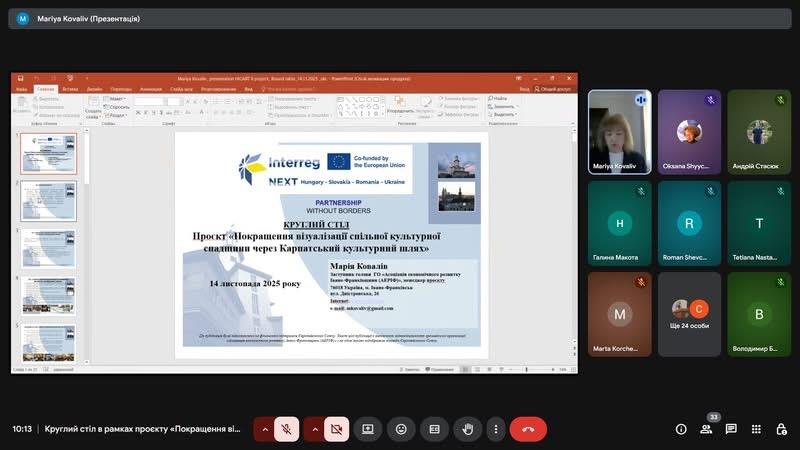Click Сбросить slide reset button

click(x=117, y=107)
